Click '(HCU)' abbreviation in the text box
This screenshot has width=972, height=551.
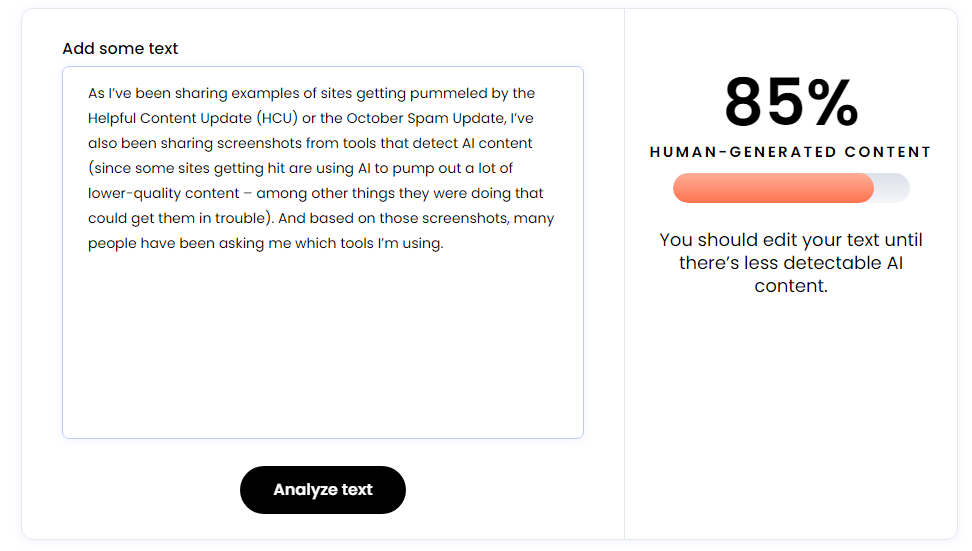[277, 118]
